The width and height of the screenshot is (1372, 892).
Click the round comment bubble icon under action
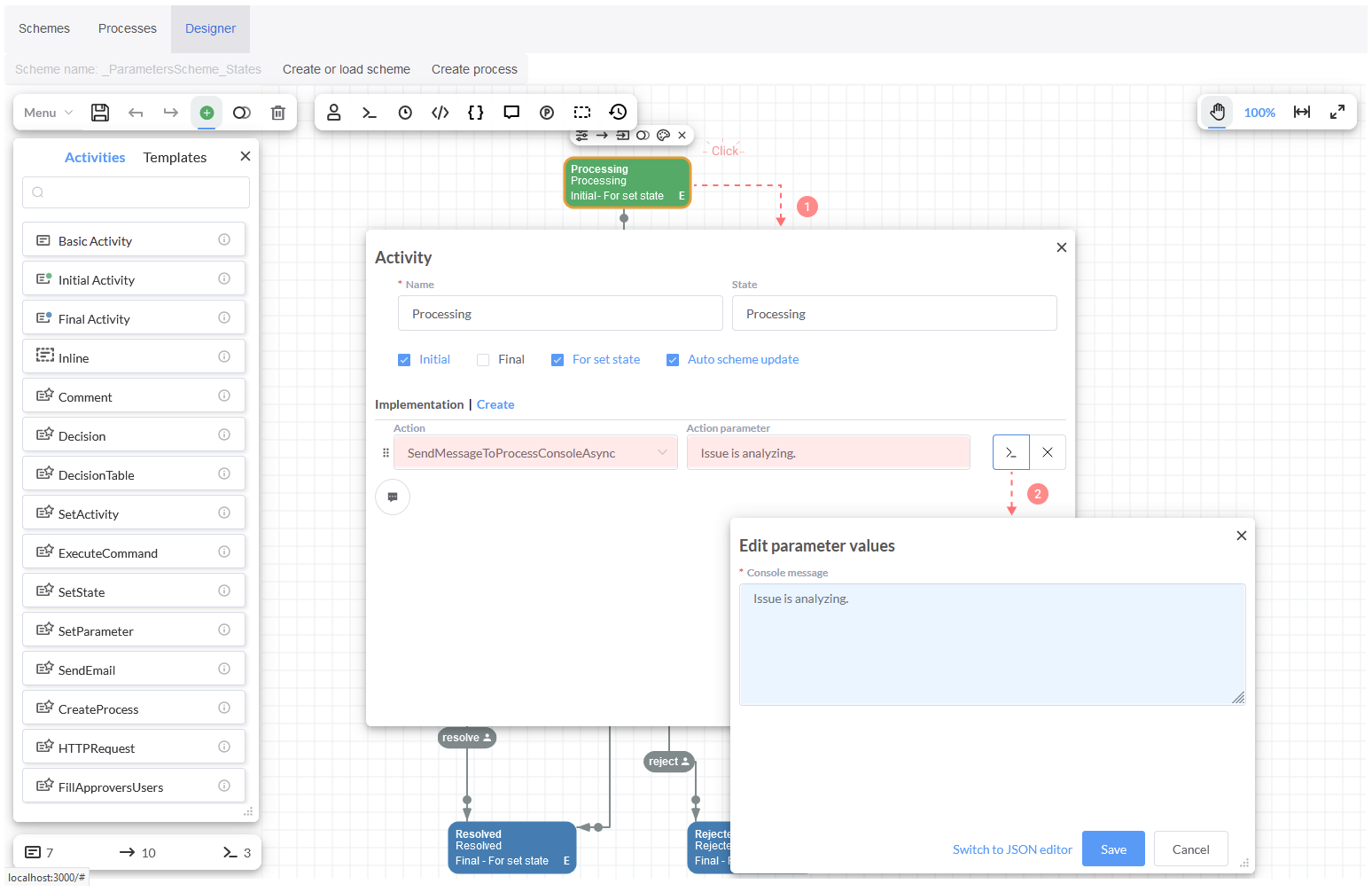(x=393, y=497)
